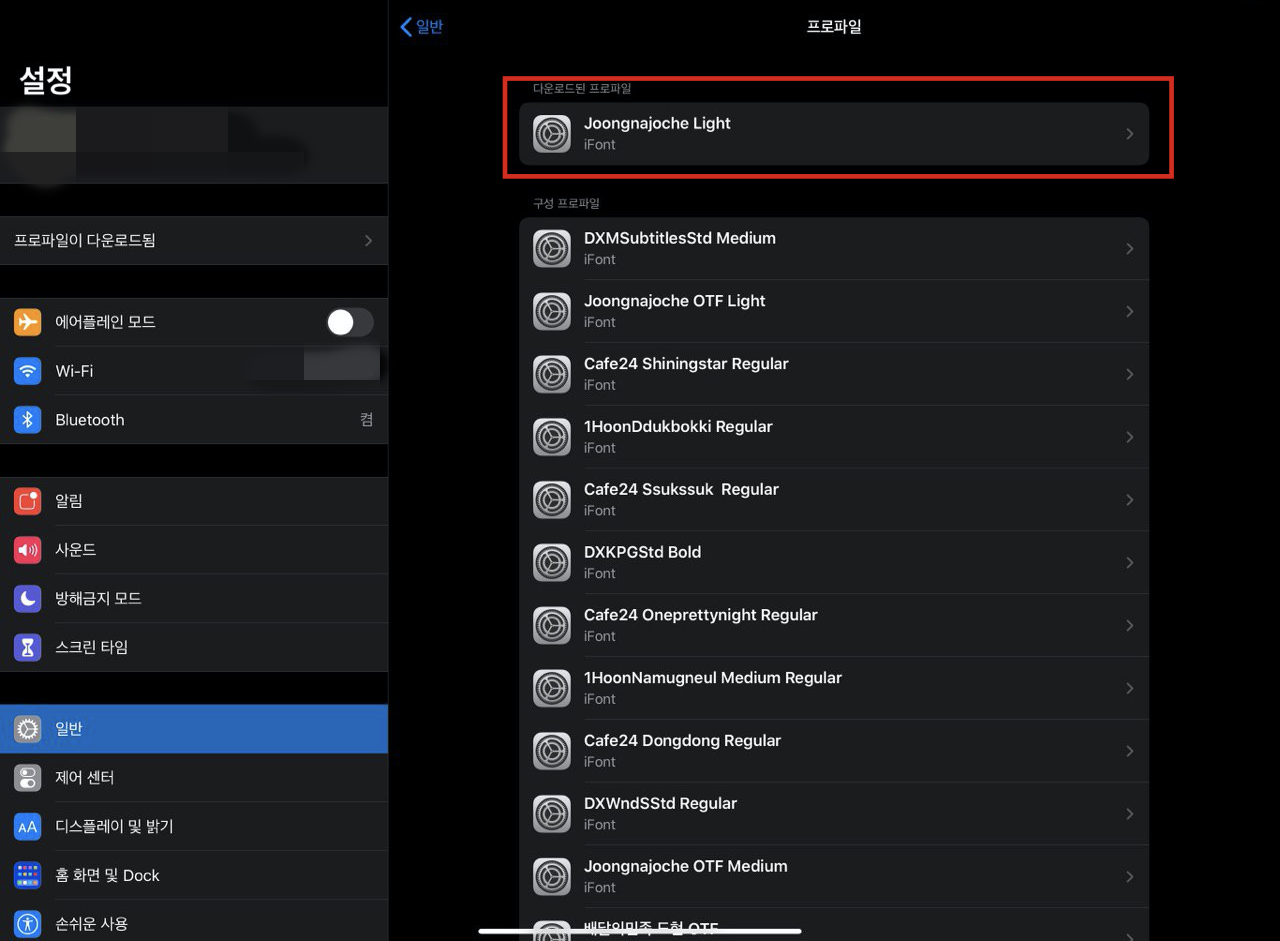Open profile icon for Cafe24 Oneprettynight Regular
1280x941 pixels.
[552, 626]
